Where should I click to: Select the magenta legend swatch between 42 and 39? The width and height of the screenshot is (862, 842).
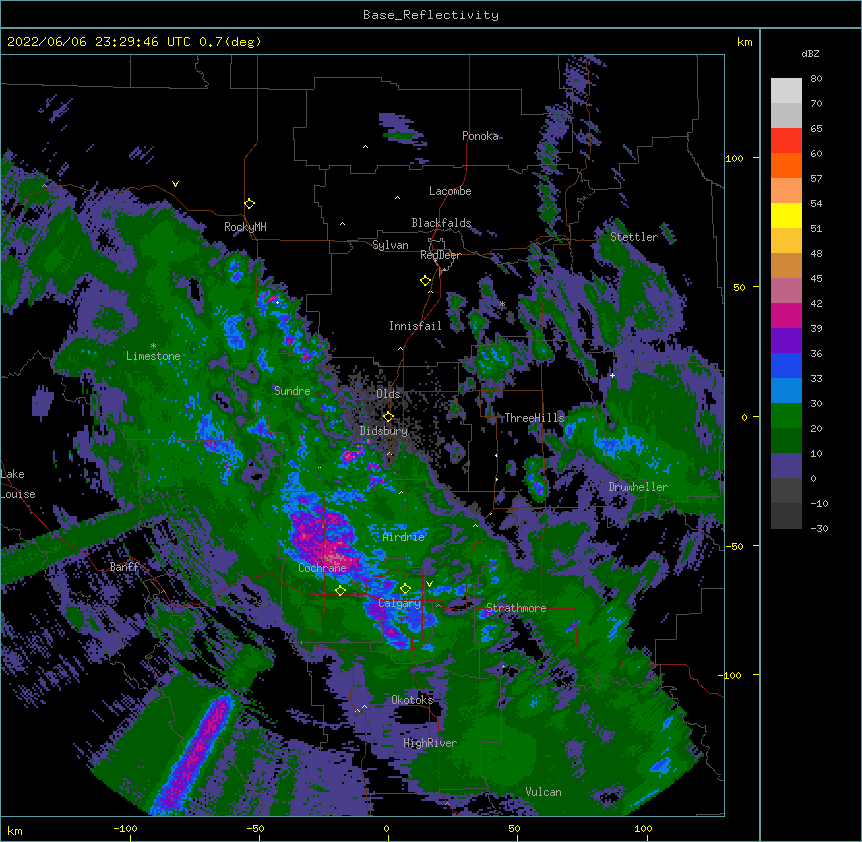pos(786,315)
